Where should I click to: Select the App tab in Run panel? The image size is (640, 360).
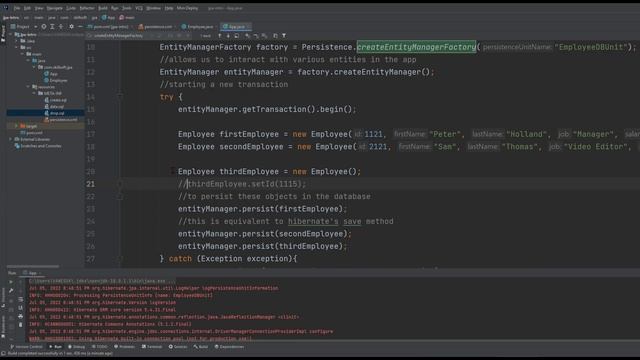[x=32, y=273]
